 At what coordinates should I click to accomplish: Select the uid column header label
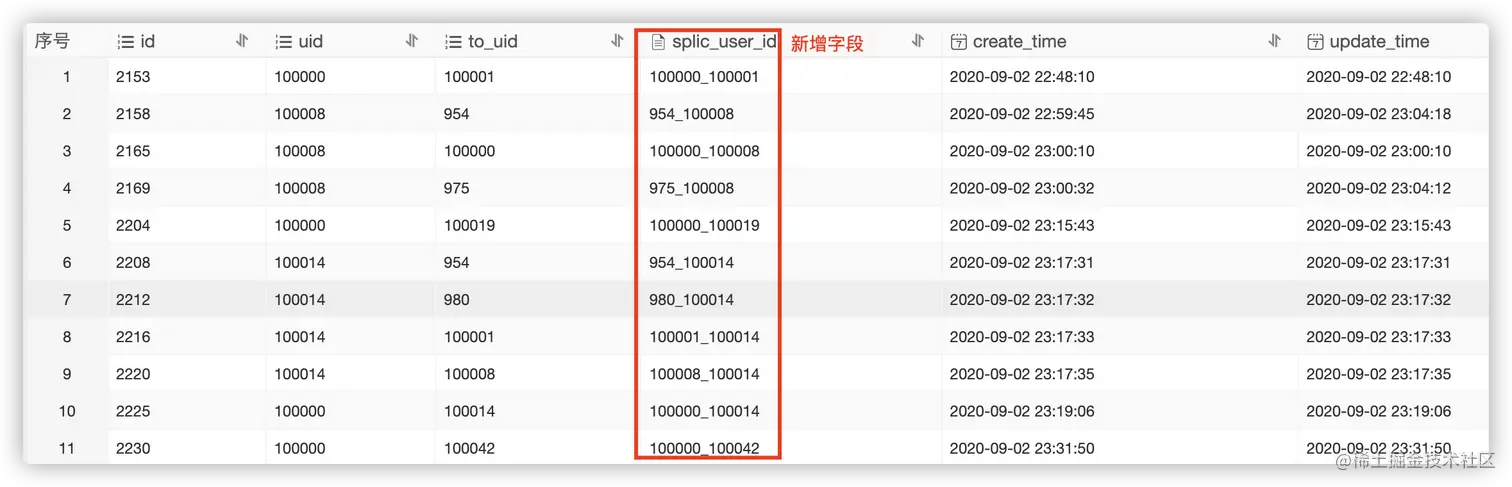coord(310,42)
